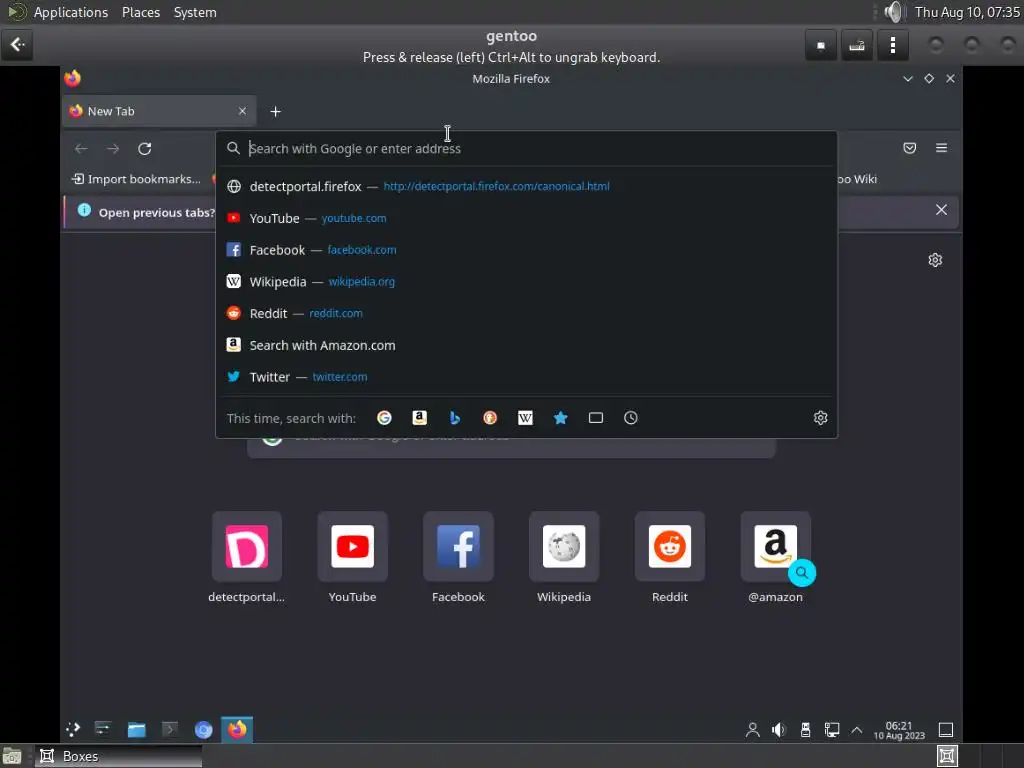Viewport: 1024px width, 768px height.
Task: Click the Firefox forward arrow
Action: point(113,149)
